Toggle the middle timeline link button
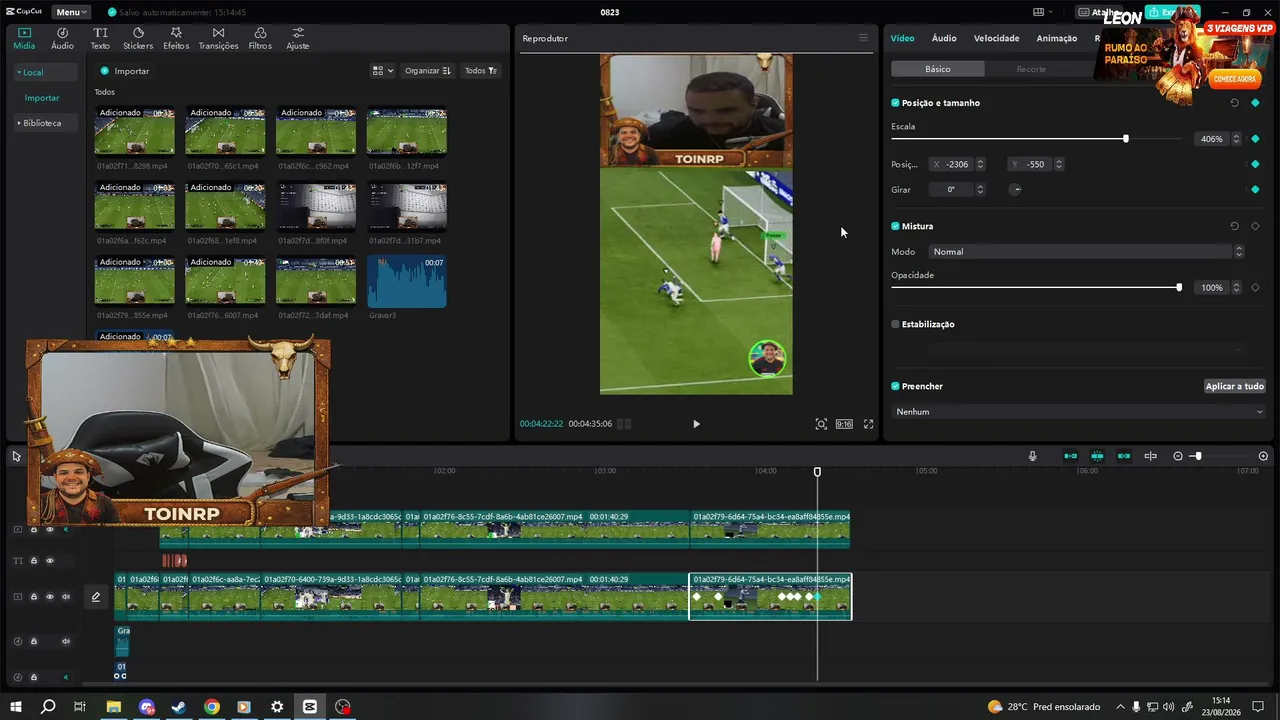The image size is (1280, 720). click(x=1097, y=456)
